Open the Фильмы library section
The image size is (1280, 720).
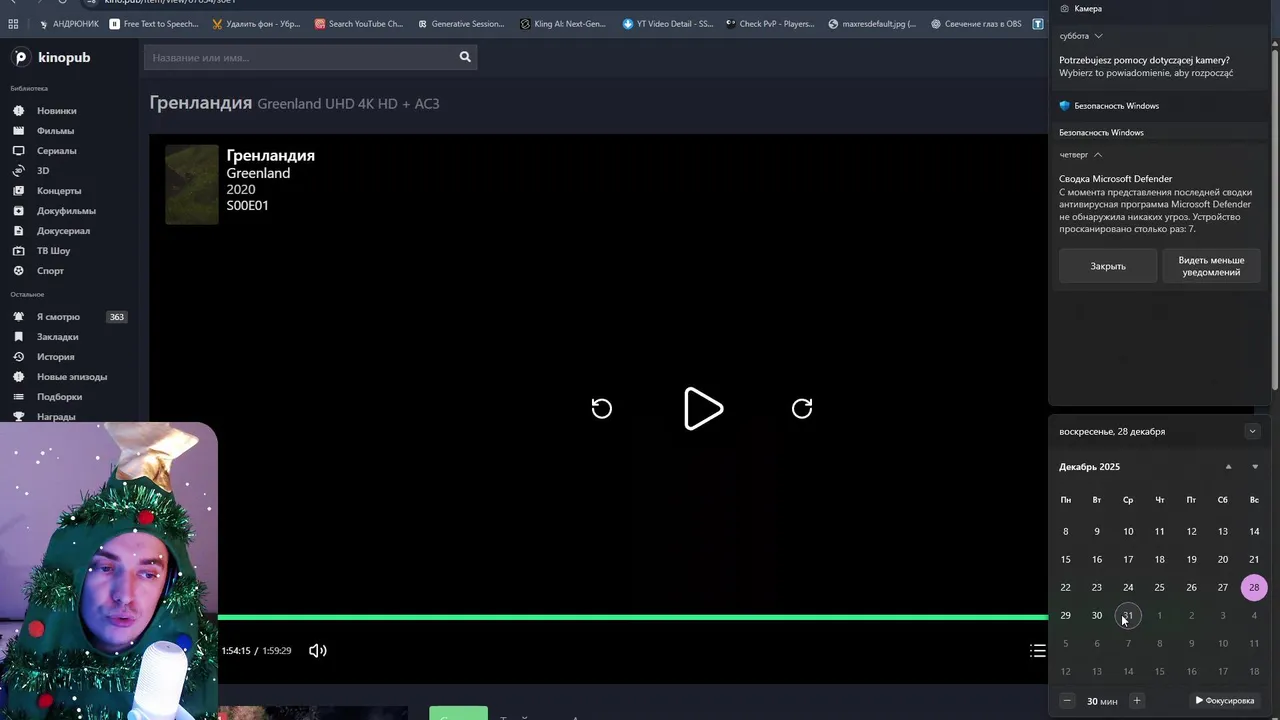(55, 131)
